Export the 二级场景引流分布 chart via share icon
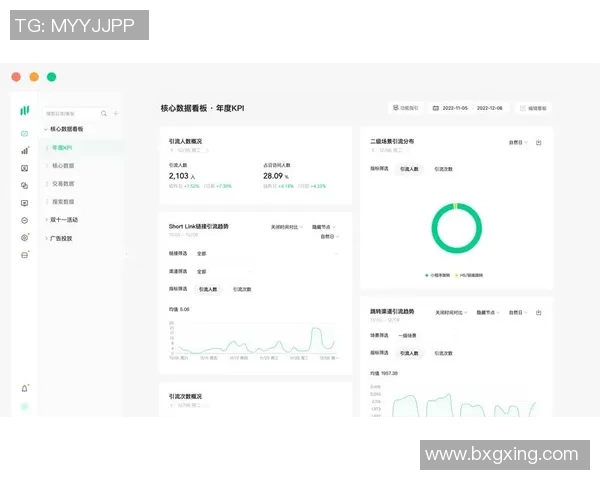The width and height of the screenshot is (600, 480). (x=539, y=143)
